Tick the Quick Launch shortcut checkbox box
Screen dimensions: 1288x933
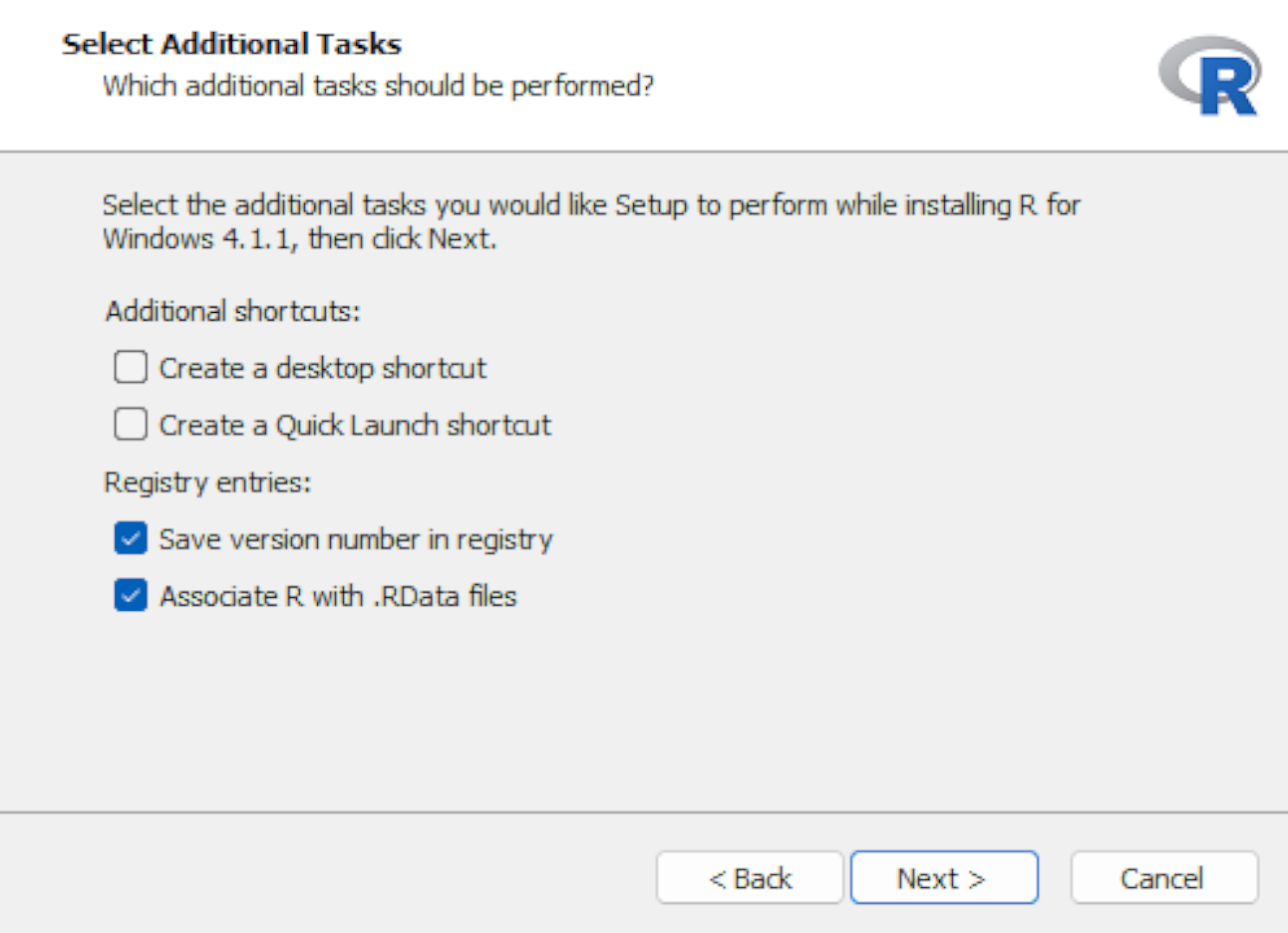tap(131, 424)
